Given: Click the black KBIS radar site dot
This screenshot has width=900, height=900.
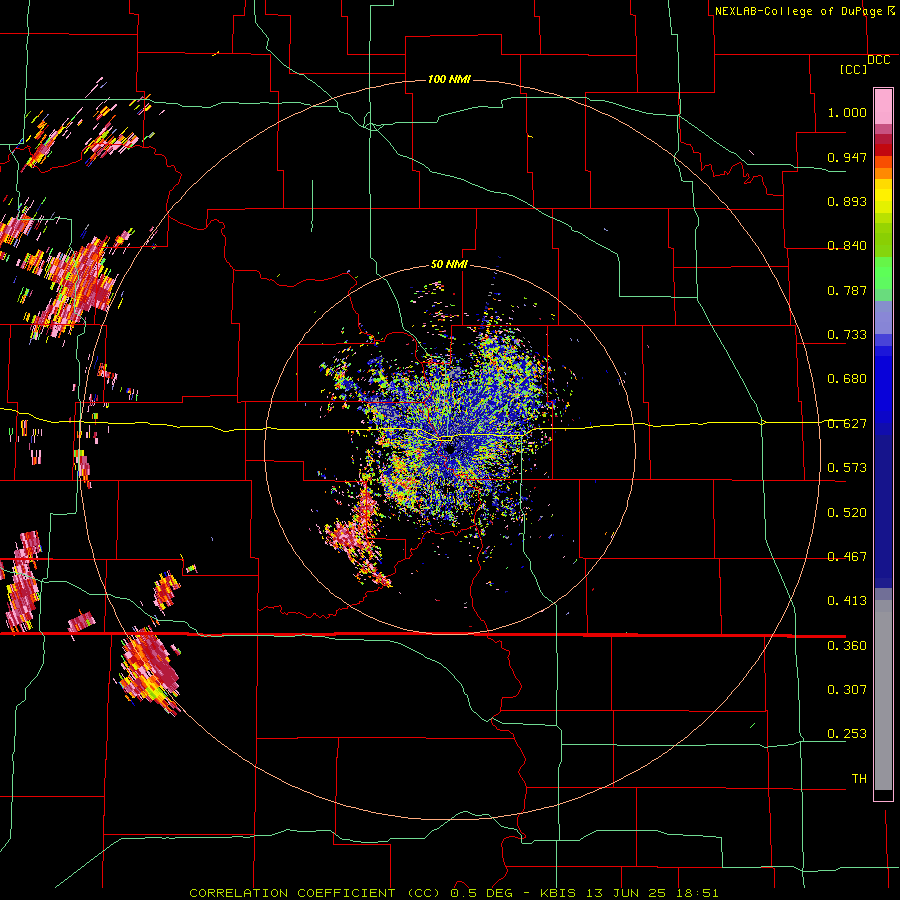Looking at the screenshot, I should [x=451, y=449].
